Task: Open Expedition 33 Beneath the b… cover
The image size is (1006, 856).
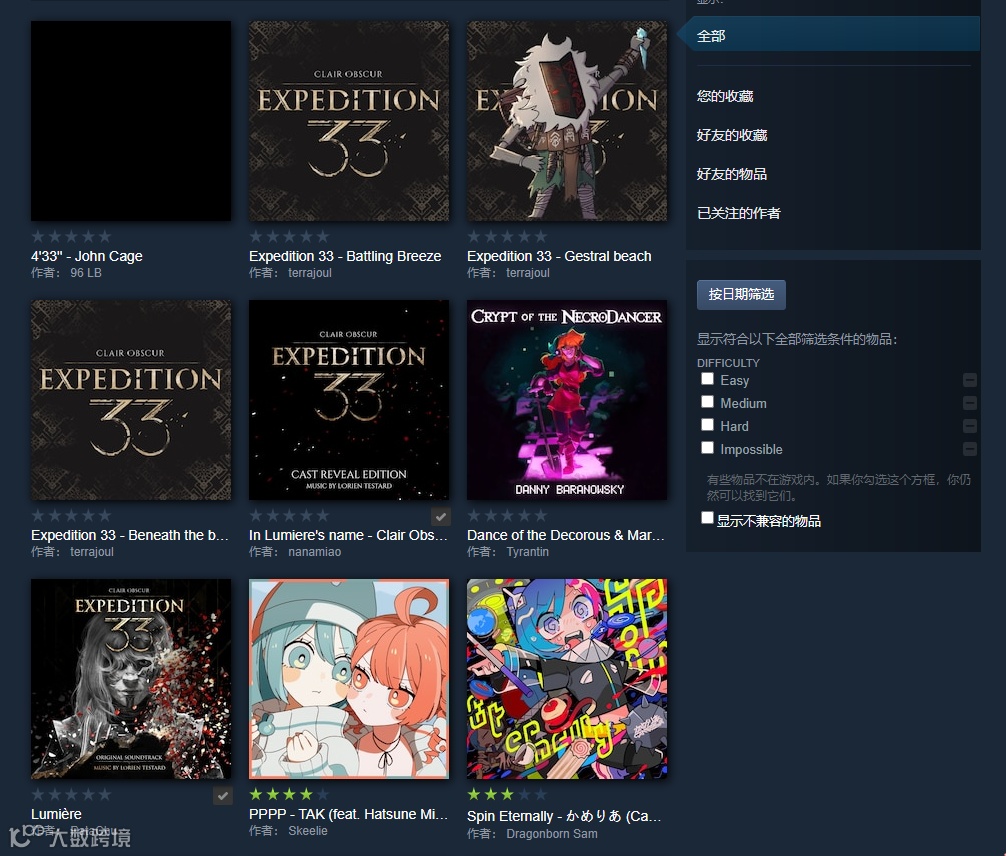Action: coord(131,400)
